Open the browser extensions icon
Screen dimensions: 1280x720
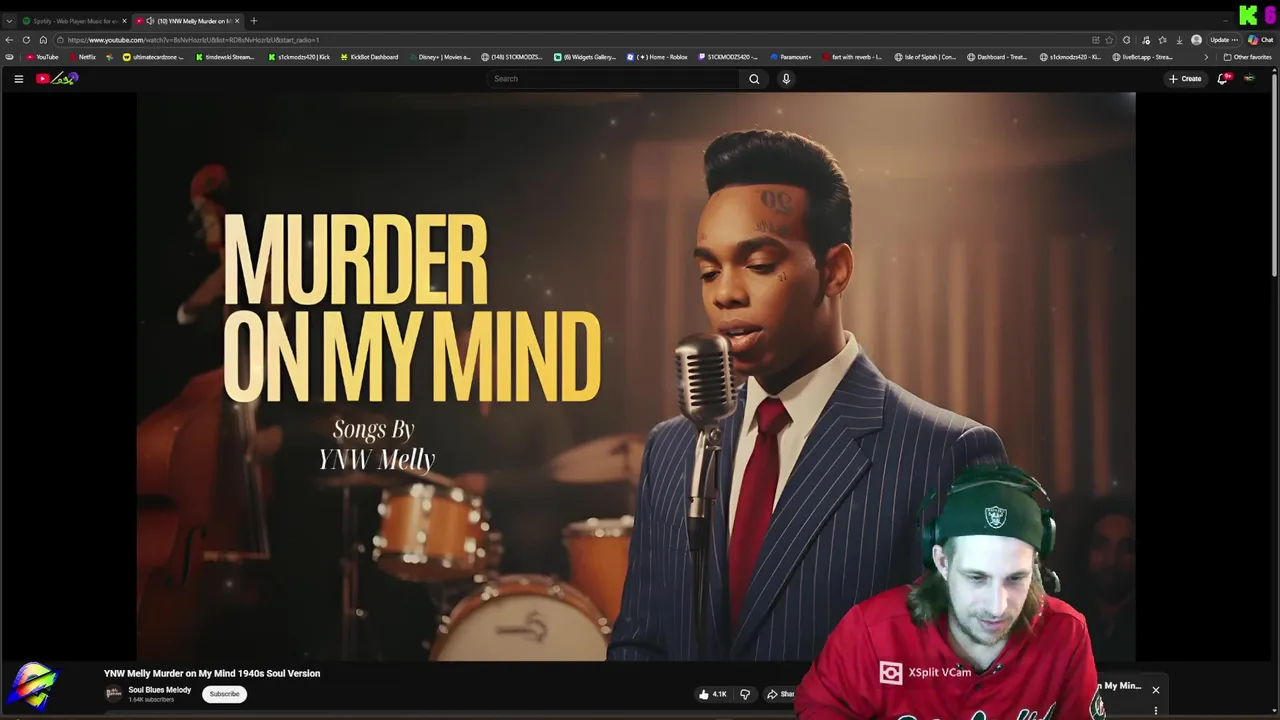pyautogui.click(x=1127, y=40)
